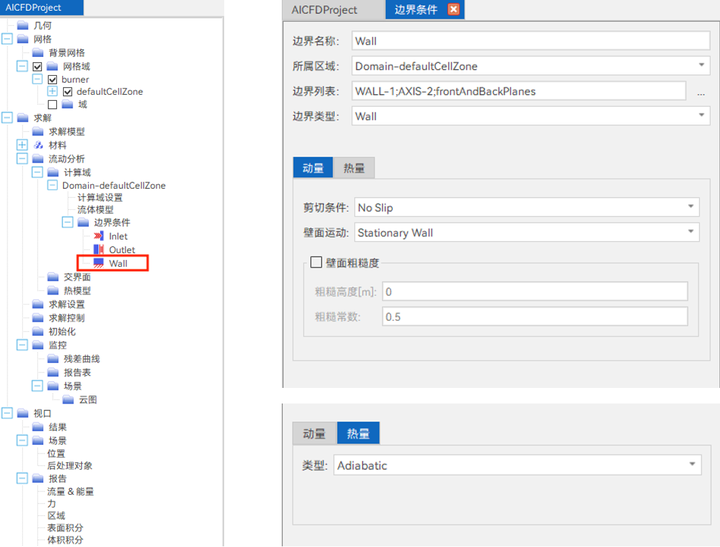Collapse the 报告 tree node
Screen dimensions: 720x547
point(22,479)
